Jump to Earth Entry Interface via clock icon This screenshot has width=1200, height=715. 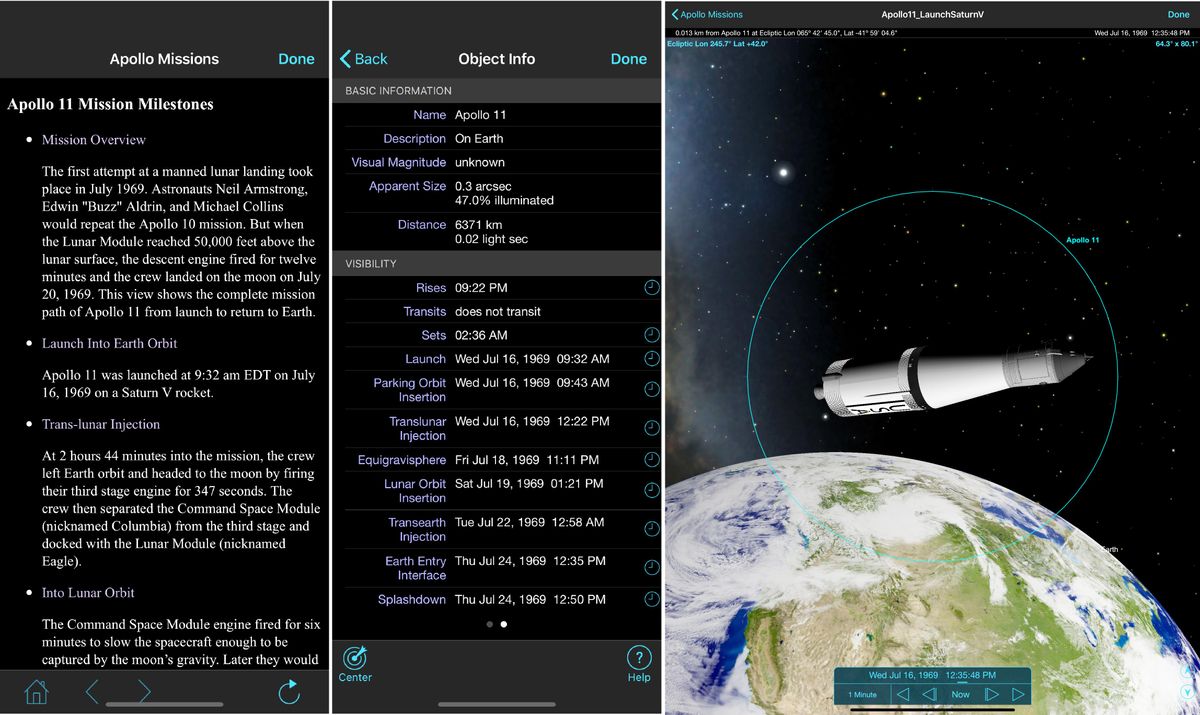[651, 568]
